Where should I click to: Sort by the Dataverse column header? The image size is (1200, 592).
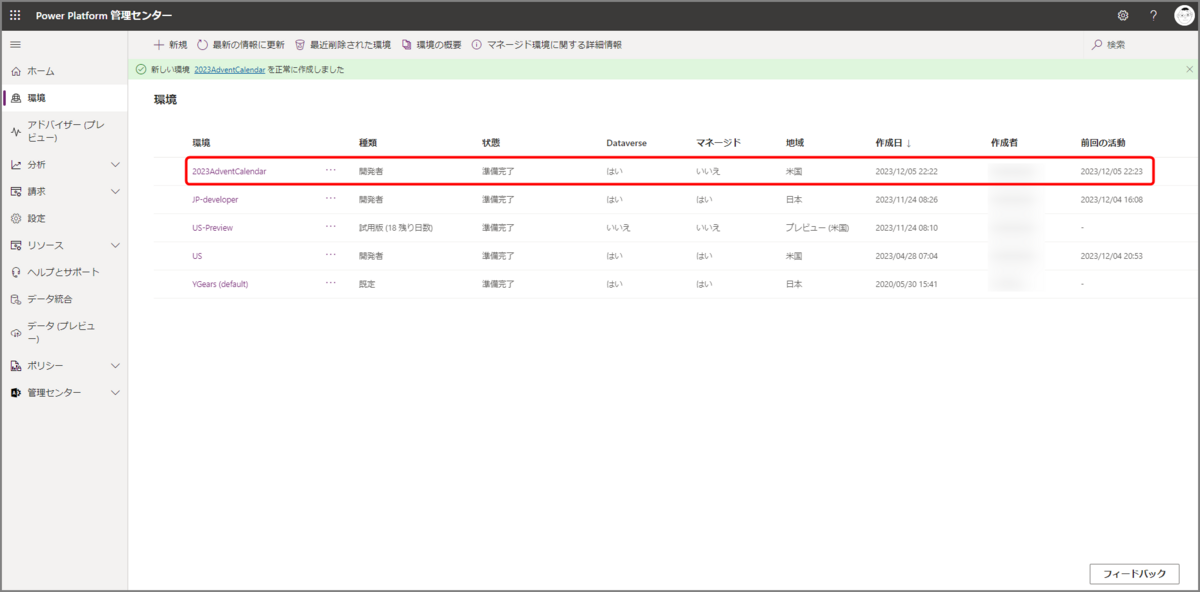pos(626,143)
